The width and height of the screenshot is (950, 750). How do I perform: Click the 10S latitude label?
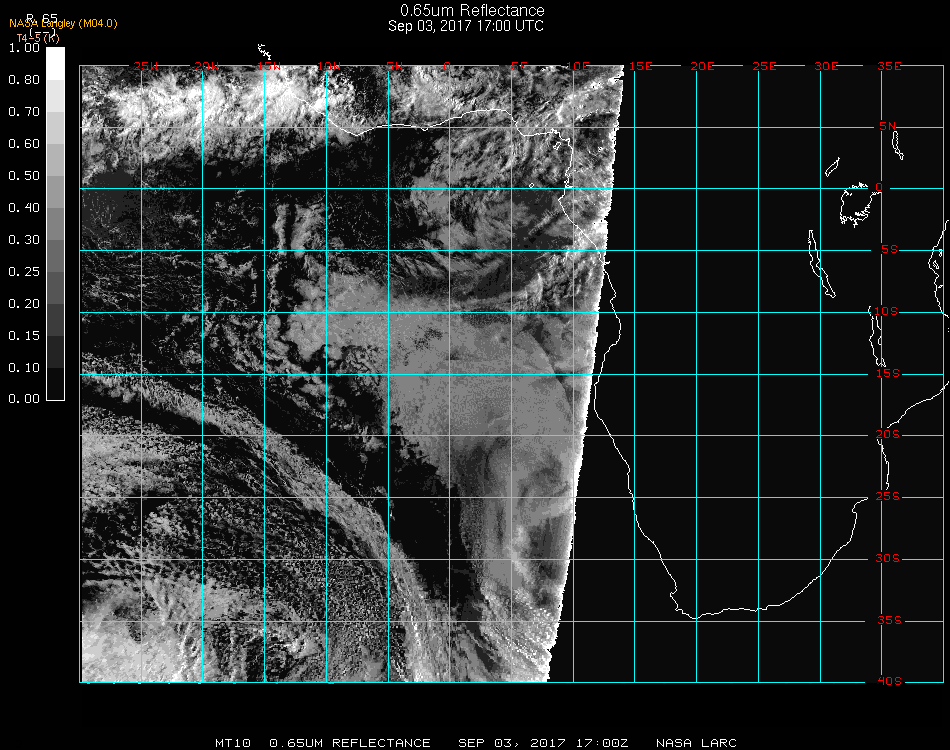[886, 311]
